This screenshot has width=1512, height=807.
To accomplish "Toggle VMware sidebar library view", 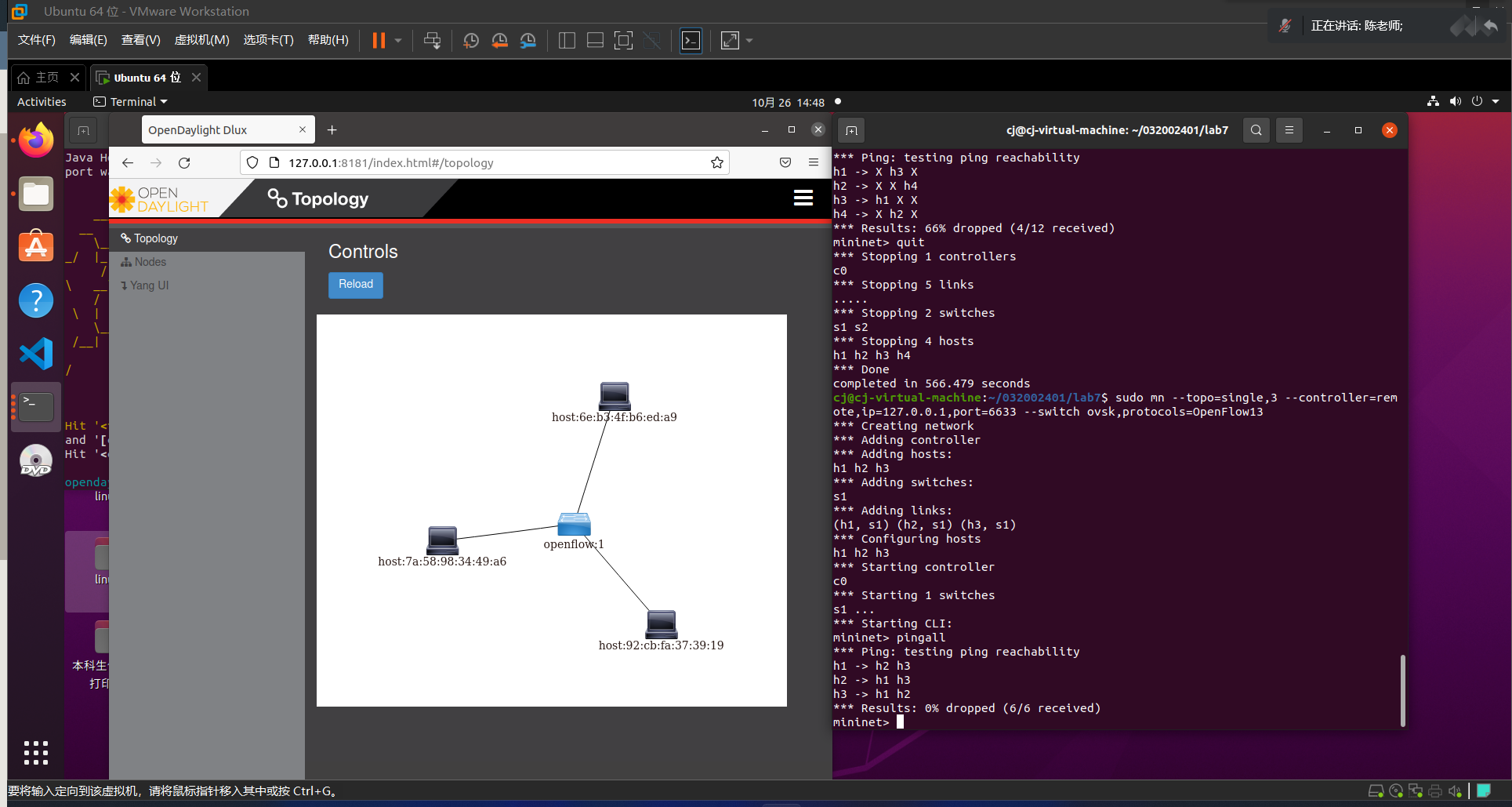I will (x=567, y=41).
